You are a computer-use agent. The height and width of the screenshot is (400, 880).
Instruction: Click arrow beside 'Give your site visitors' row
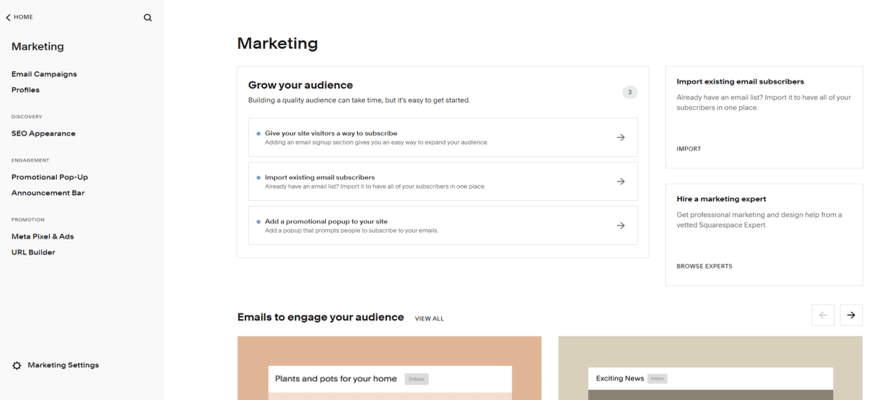[x=620, y=138]
